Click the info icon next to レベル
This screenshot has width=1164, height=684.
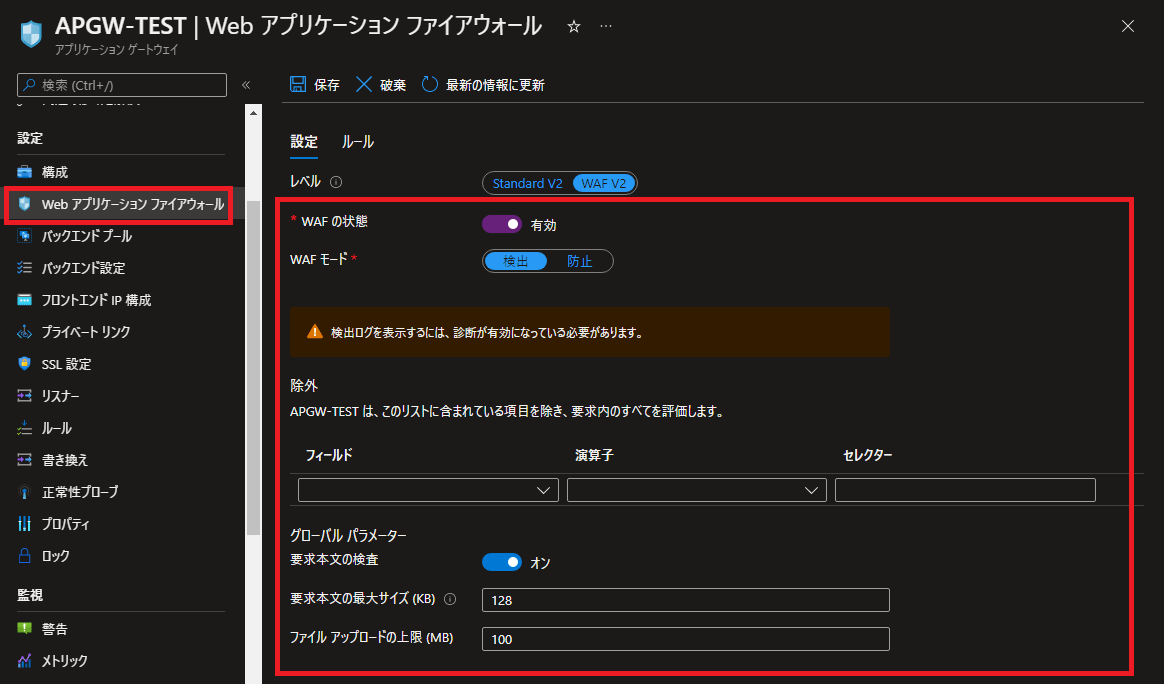(336, 182)
